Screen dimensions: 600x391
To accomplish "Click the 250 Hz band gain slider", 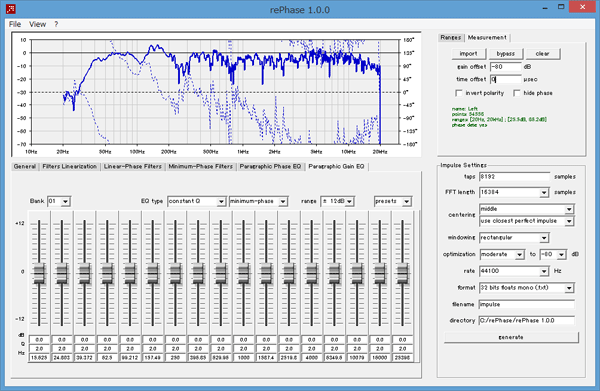I will (175, 273).
